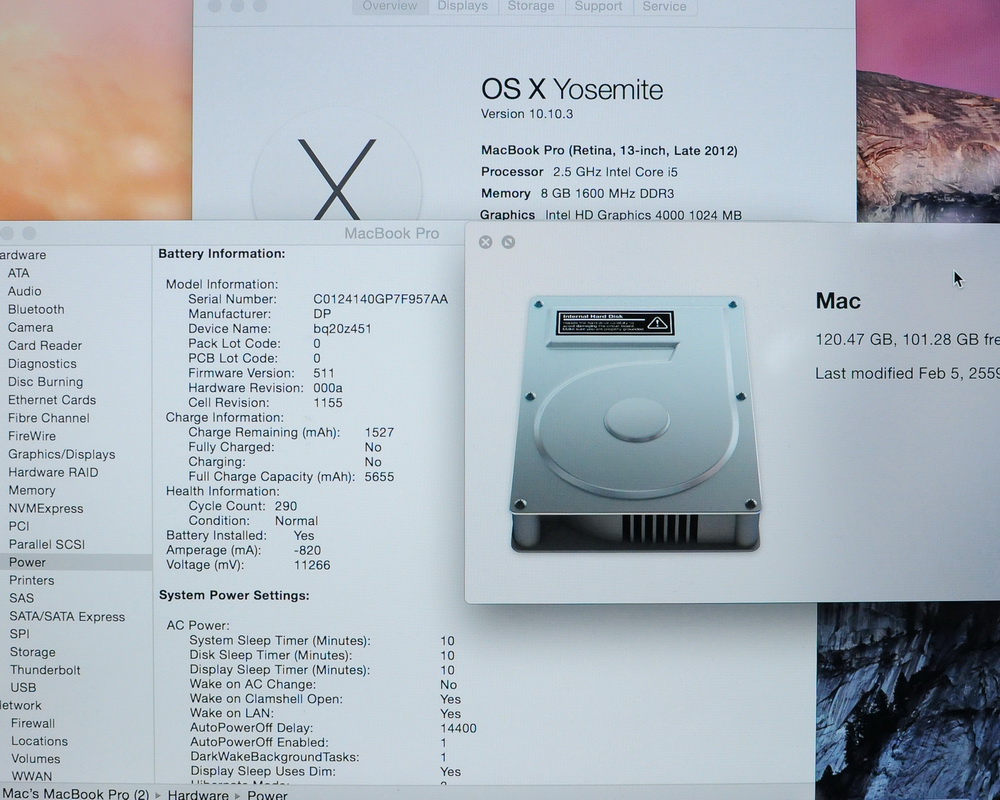1000x800 pixels.
Task: Select Hardware RAID in the sidebar
Action: coord(53,473)
